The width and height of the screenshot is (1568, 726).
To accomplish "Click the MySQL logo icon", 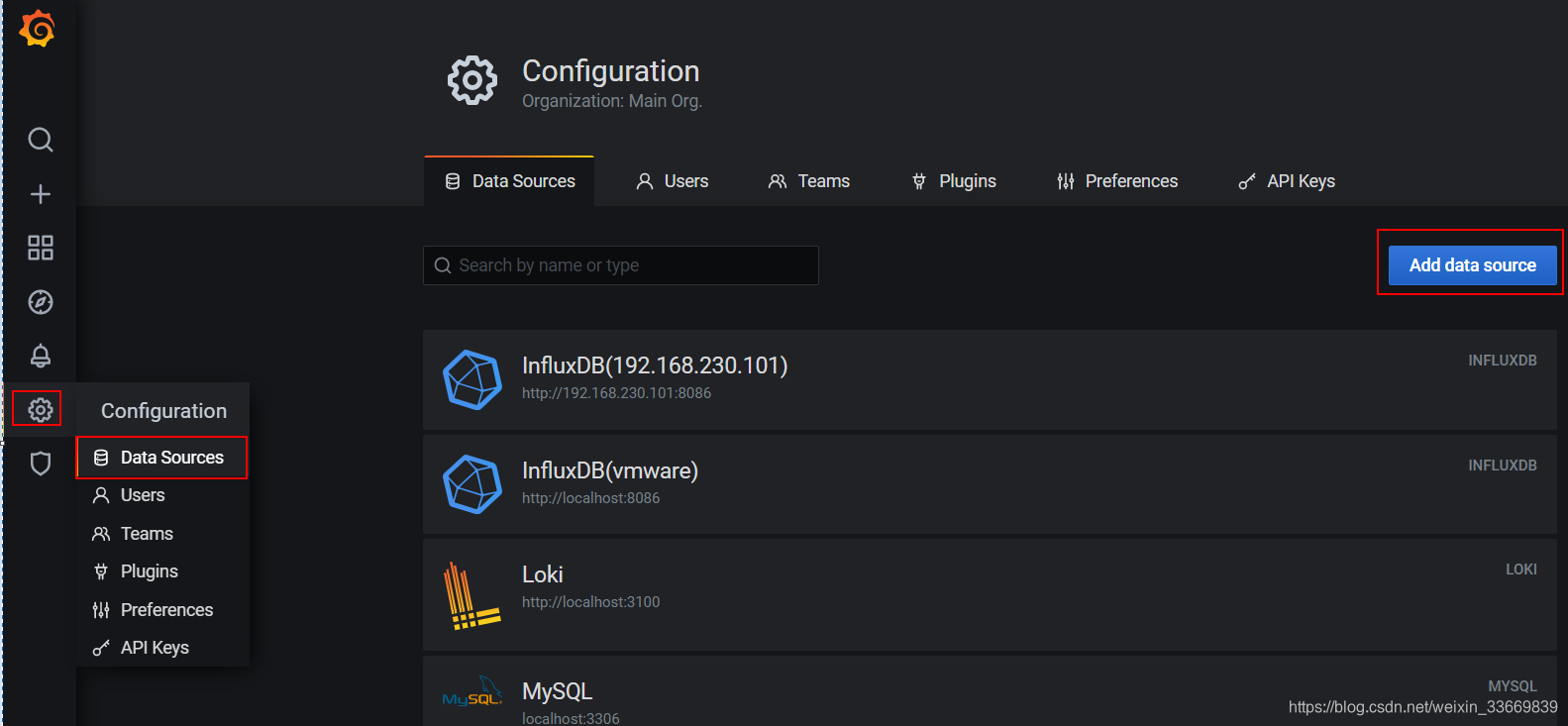I will click(x=472, y=691).
